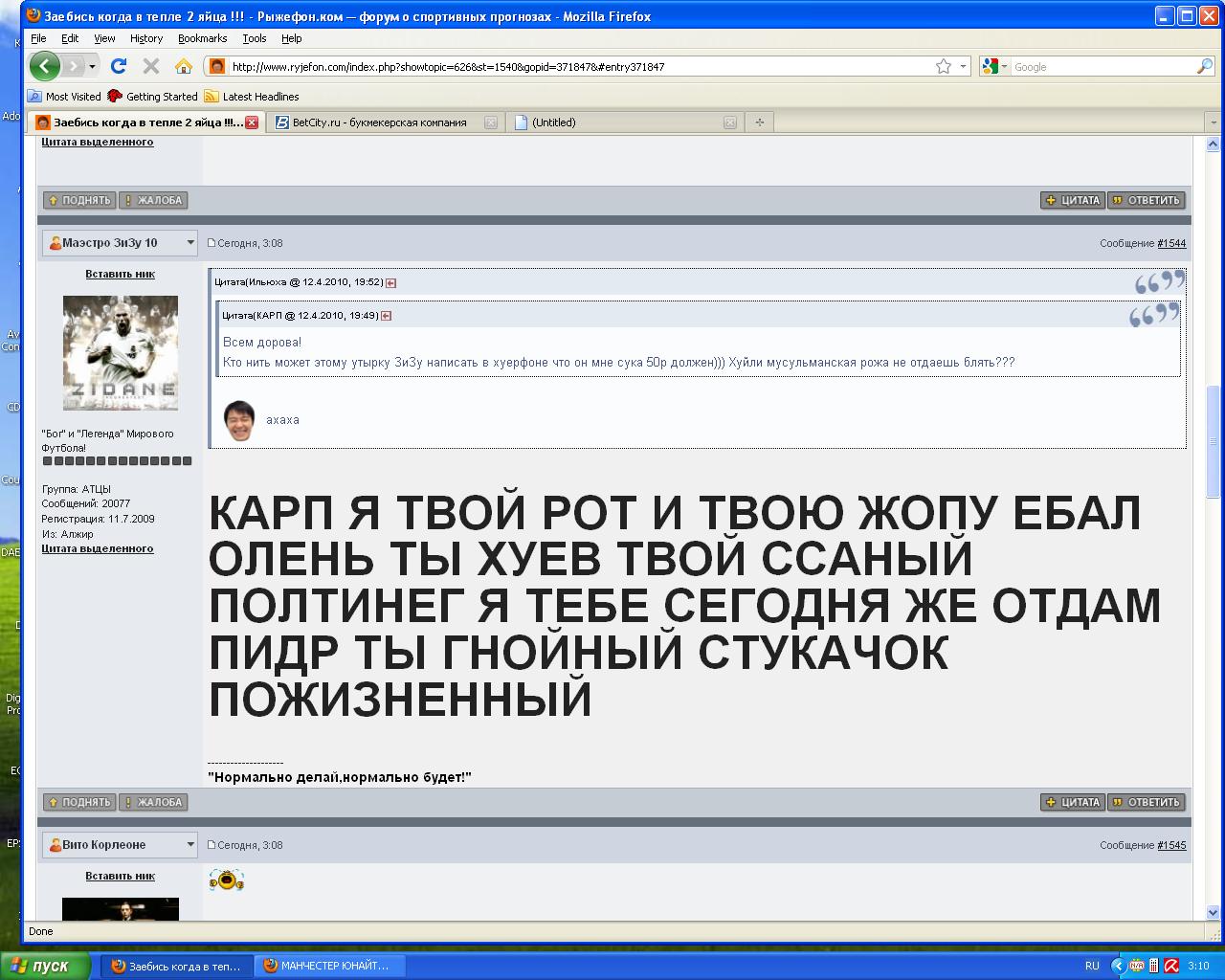Click ПОДНЯТЬ button above post #1545

point(79,802)
